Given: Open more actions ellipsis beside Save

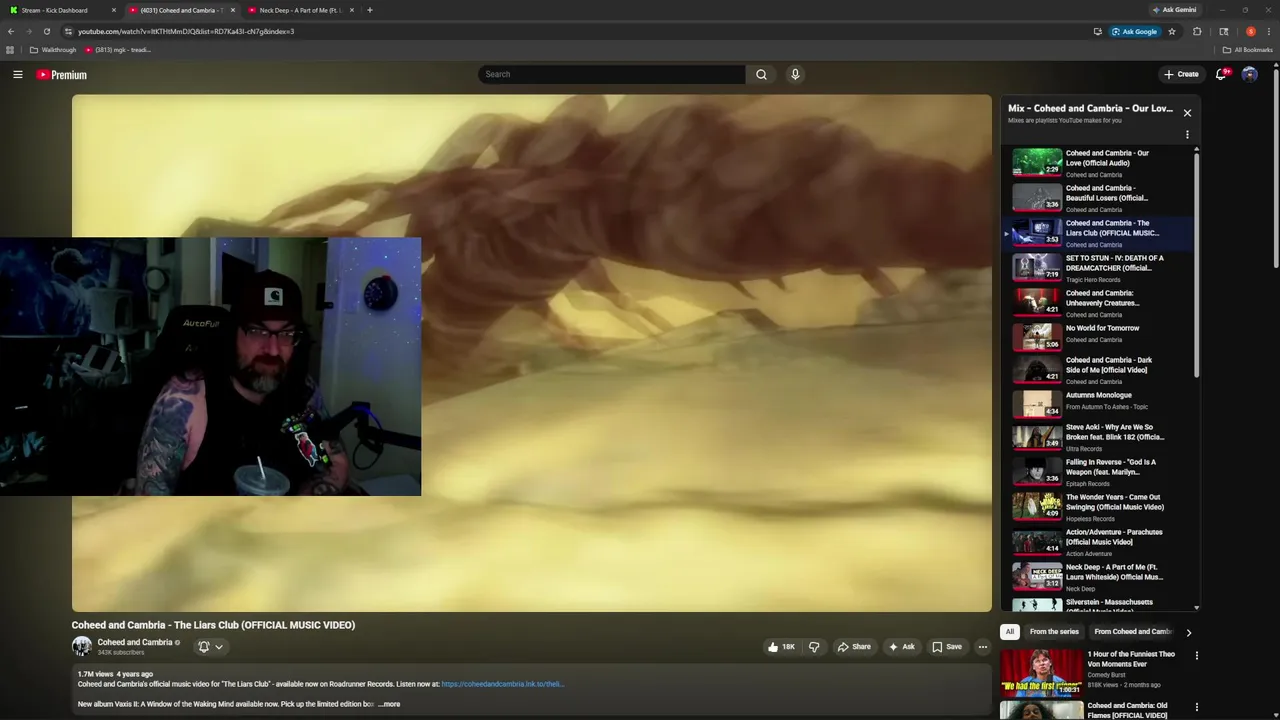Looking at the screenshot, I should (x=982, y=647).
